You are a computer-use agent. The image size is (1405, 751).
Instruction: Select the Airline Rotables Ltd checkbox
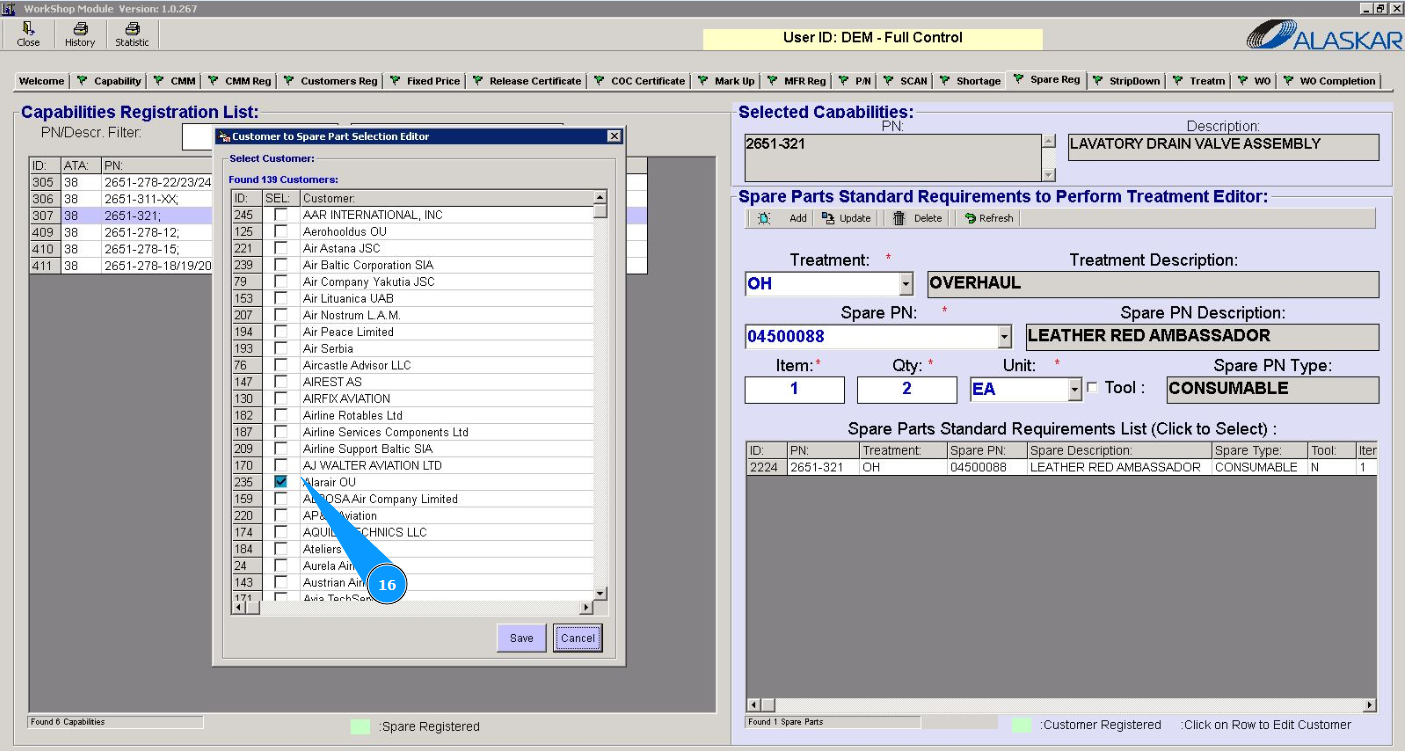(x=281, y=415)
